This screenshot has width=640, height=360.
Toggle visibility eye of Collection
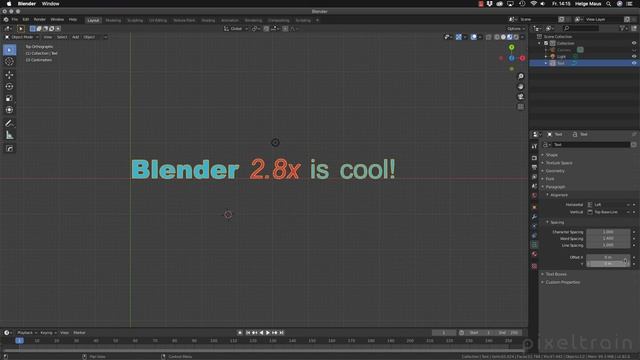pyautogui.click(x=634, y=43)
